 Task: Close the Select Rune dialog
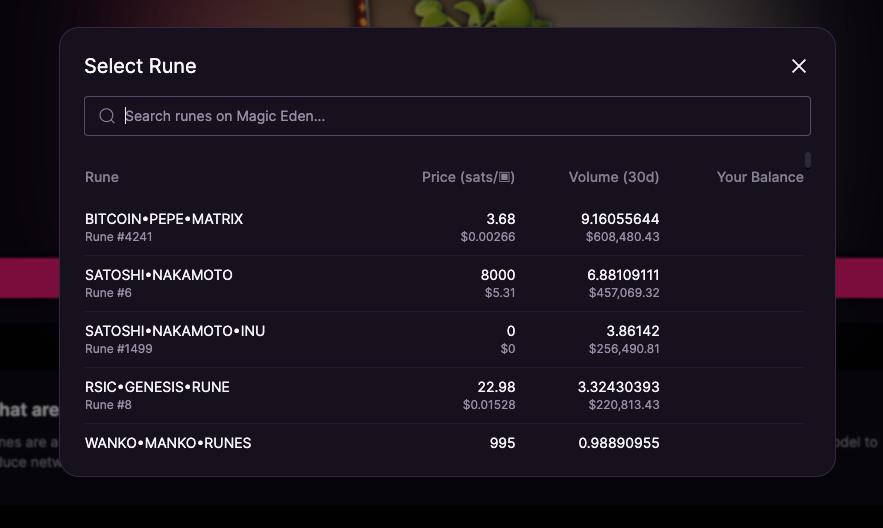pyautogui.click(x=799, y=66)
